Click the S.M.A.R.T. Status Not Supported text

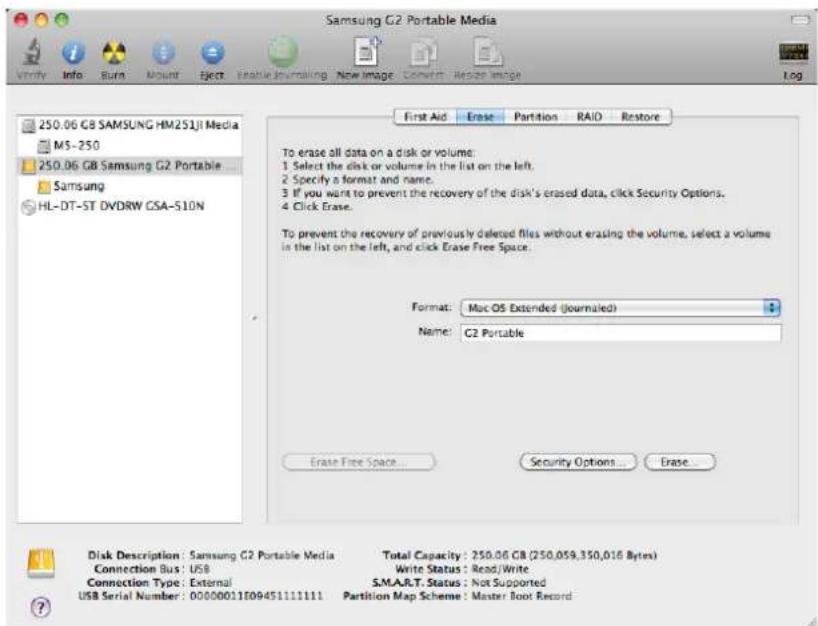tap(509, 582)
